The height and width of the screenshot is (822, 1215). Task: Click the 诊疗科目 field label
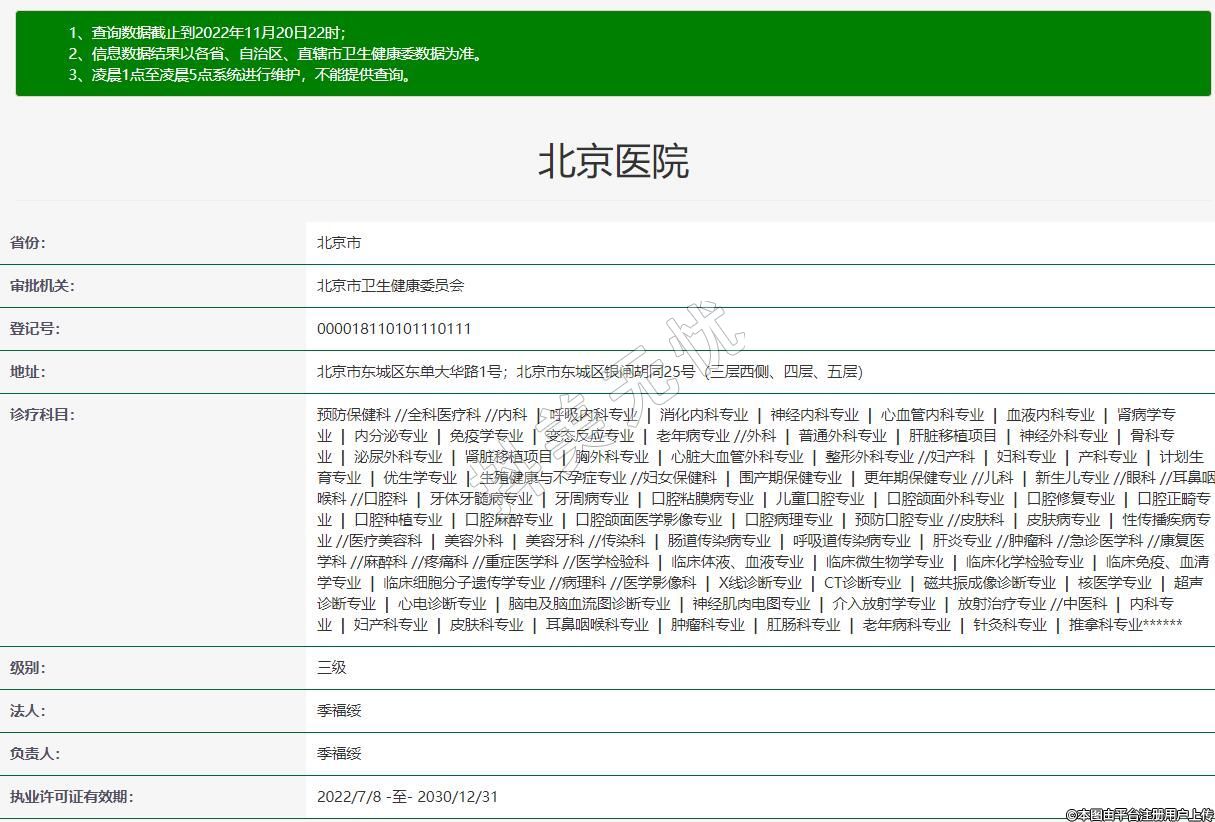42,415
